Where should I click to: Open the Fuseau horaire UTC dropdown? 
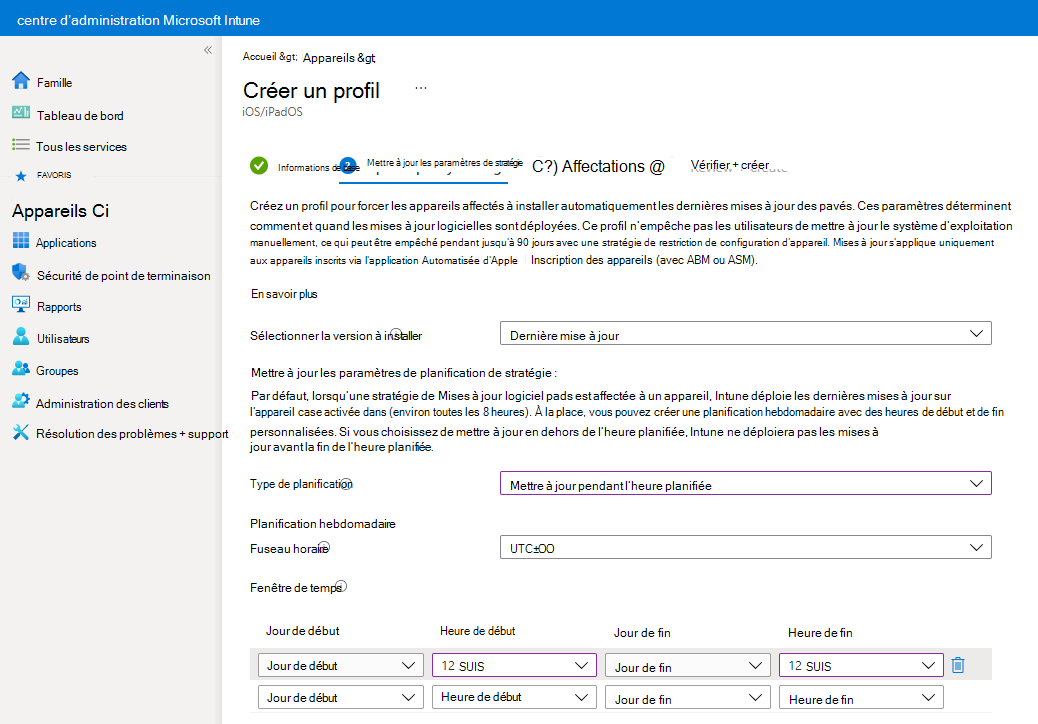[x=744, y=546]
